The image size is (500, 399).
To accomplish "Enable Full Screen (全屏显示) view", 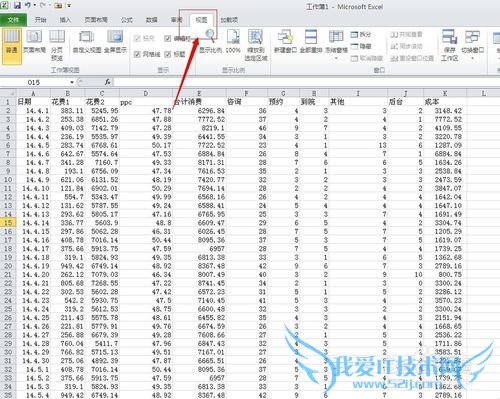I will coord(115,42).
